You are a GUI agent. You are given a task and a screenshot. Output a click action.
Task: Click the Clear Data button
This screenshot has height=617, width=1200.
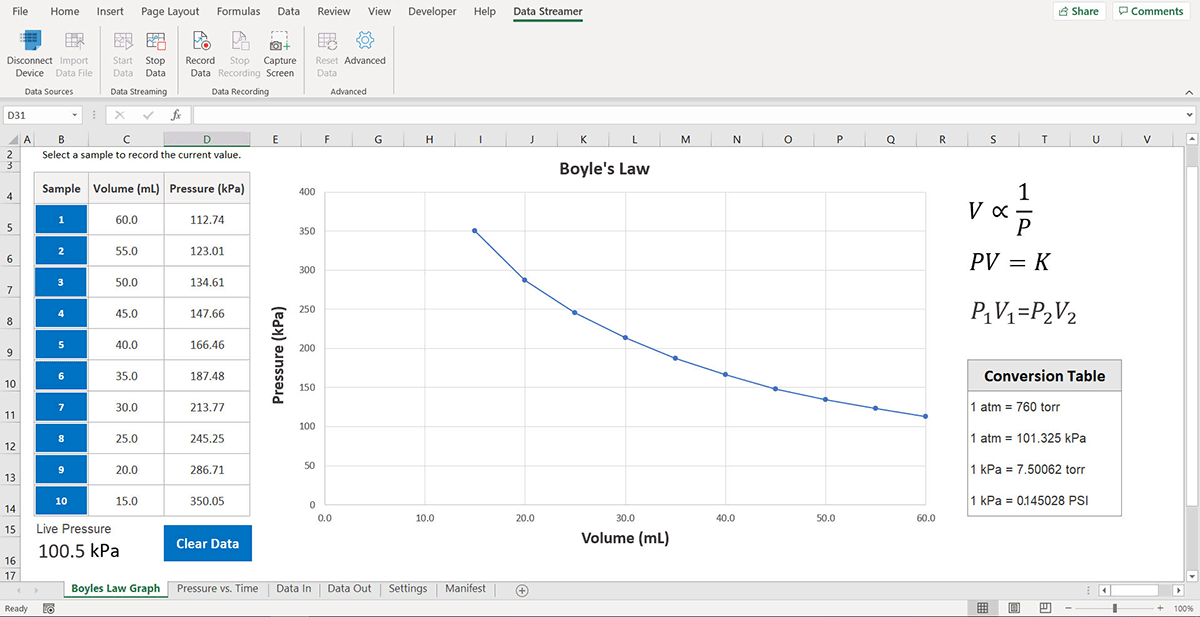207,544
